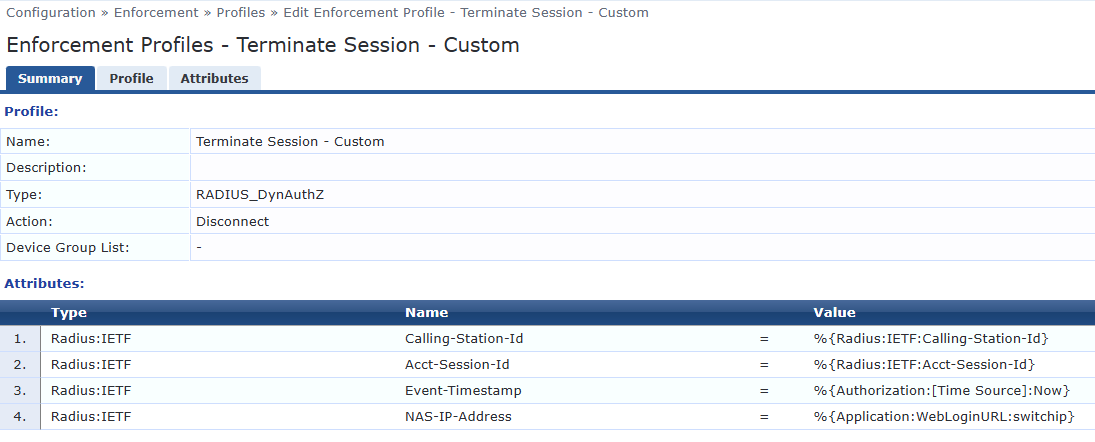Select row 4 NAS-IP-Address attribute

pos(458,416)
